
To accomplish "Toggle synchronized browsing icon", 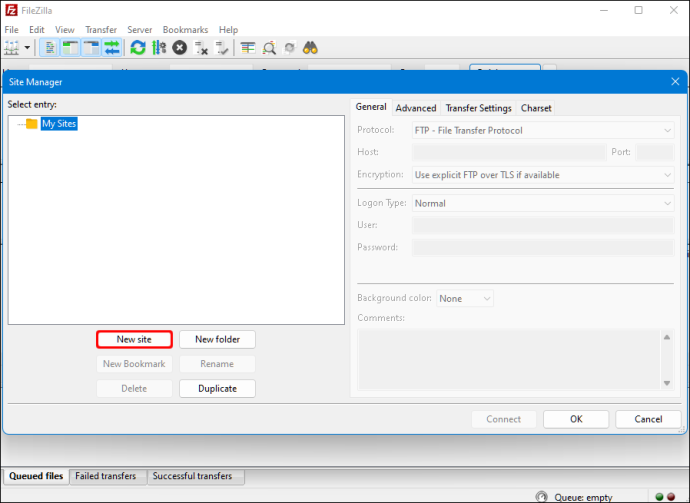I will [x=290, y=48].
